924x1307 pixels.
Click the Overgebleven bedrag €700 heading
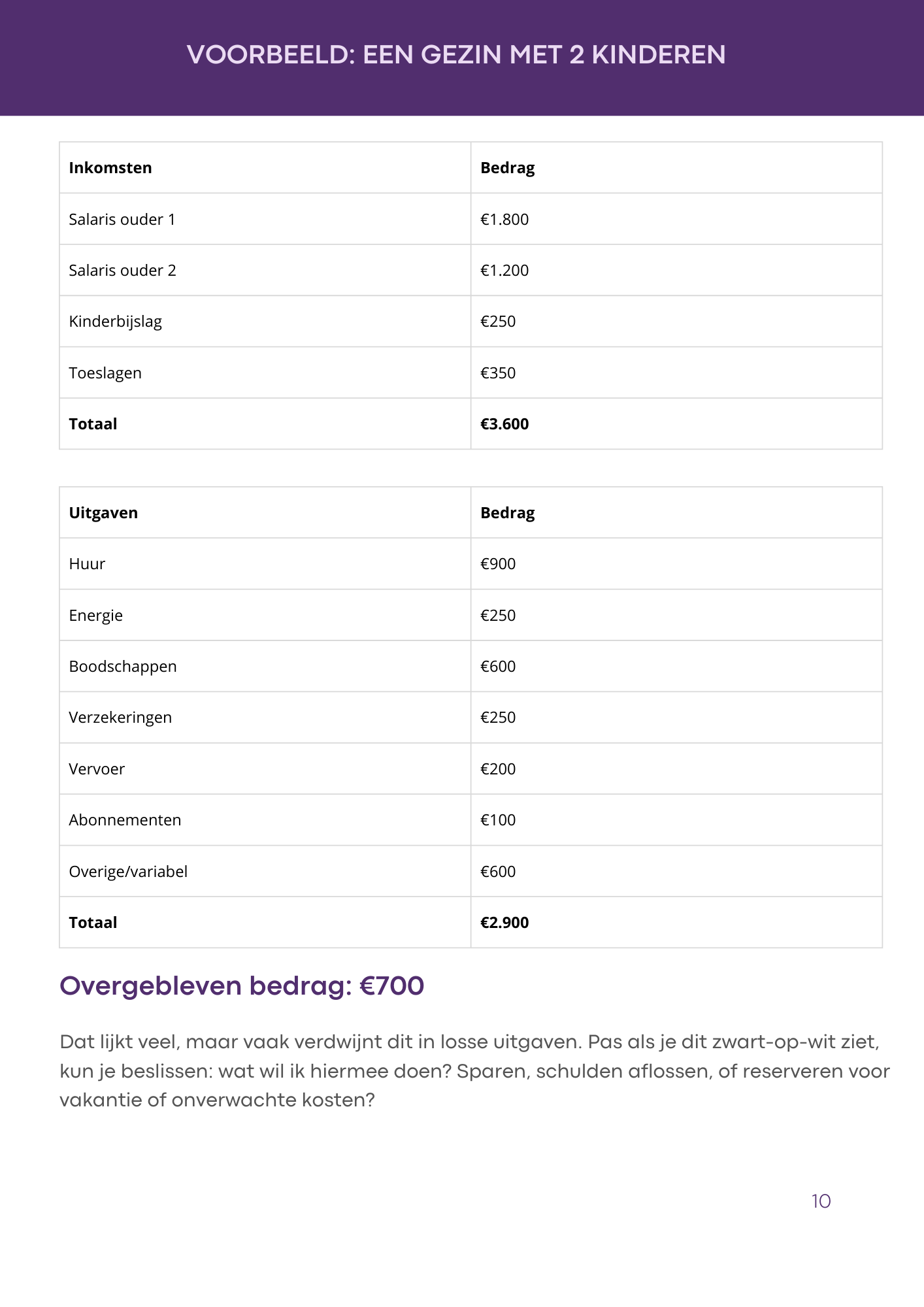pos(242,986)
